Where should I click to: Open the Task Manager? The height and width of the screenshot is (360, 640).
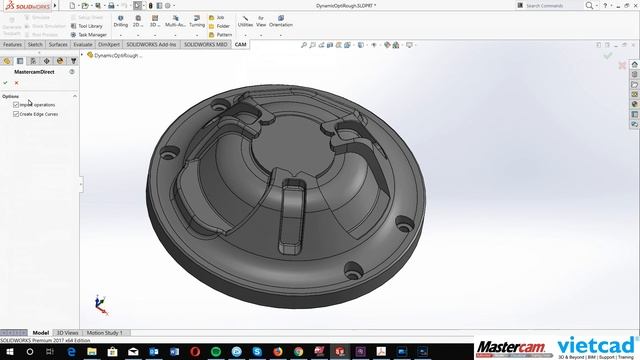[89, 35]
